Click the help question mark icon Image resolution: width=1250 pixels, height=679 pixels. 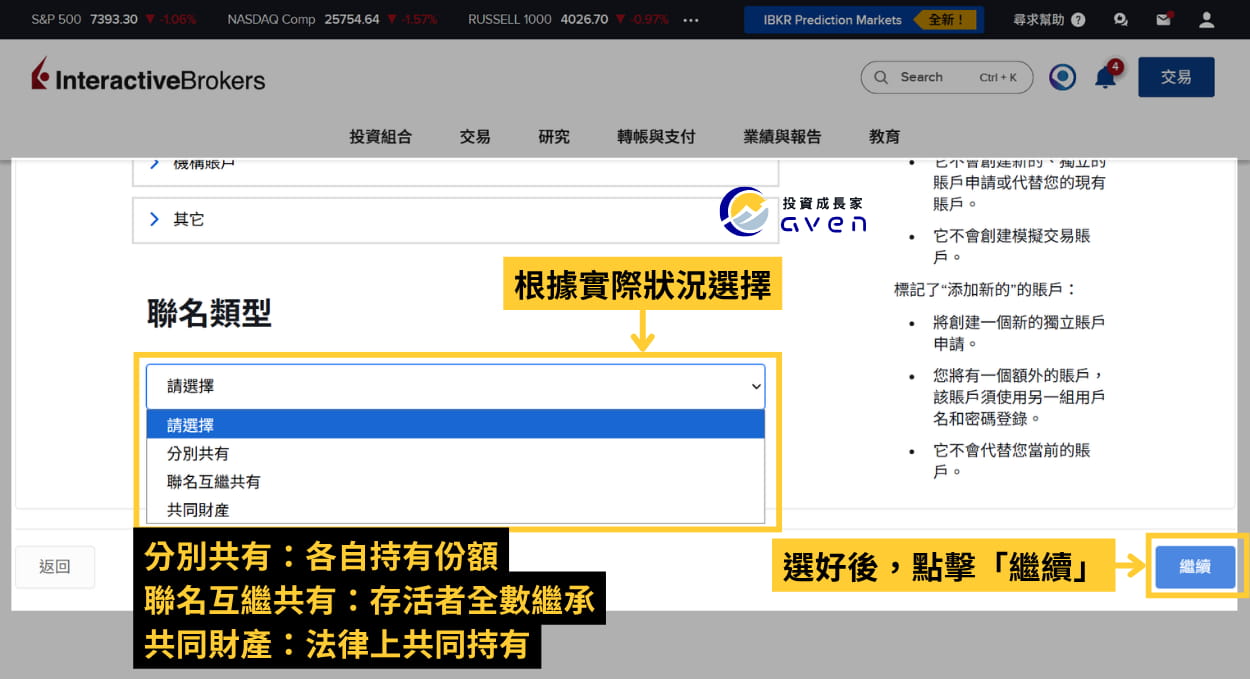tap(1077, 19)
